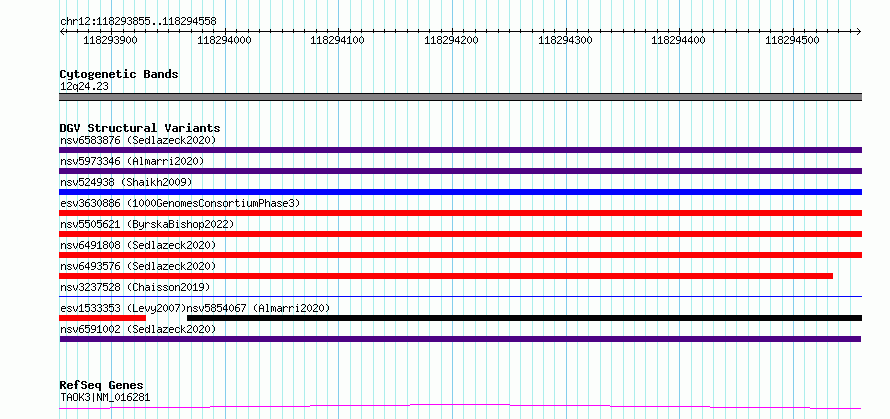Click the Cytogenetic Bands track title
Viewport: 890px width, 419px height.
pyautogui.click(x=119, y=74)
